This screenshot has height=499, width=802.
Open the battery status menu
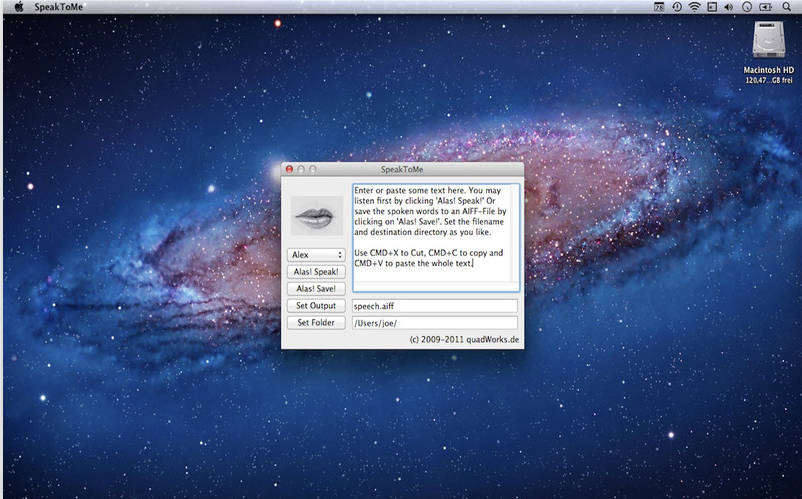(x=765, y=7)
